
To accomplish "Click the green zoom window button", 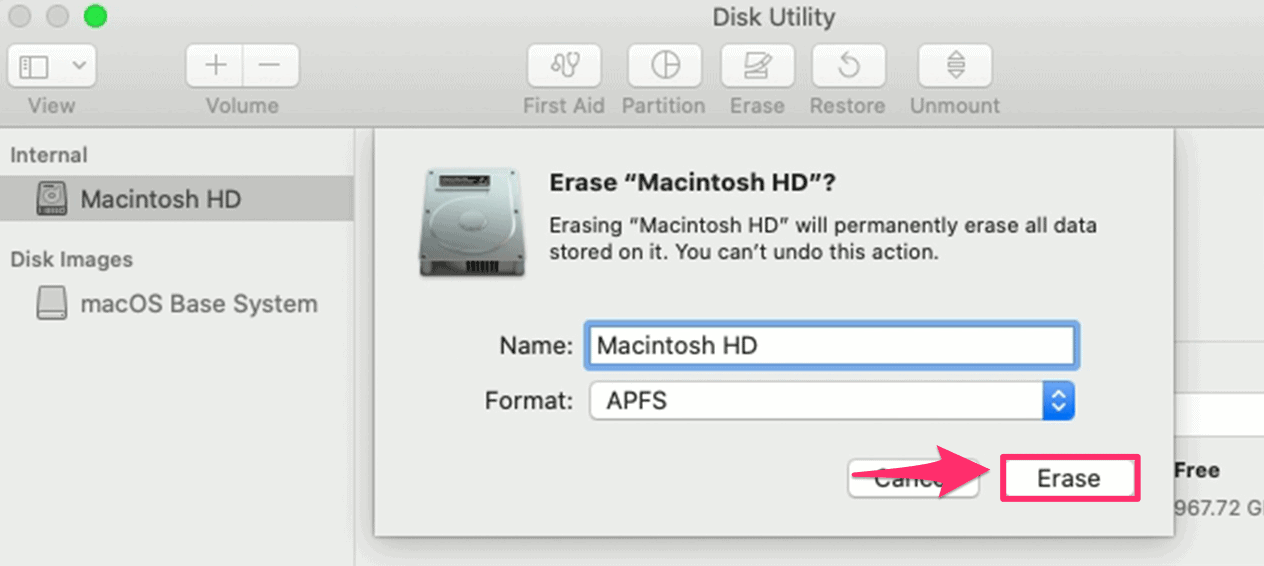I will [95, 16].
